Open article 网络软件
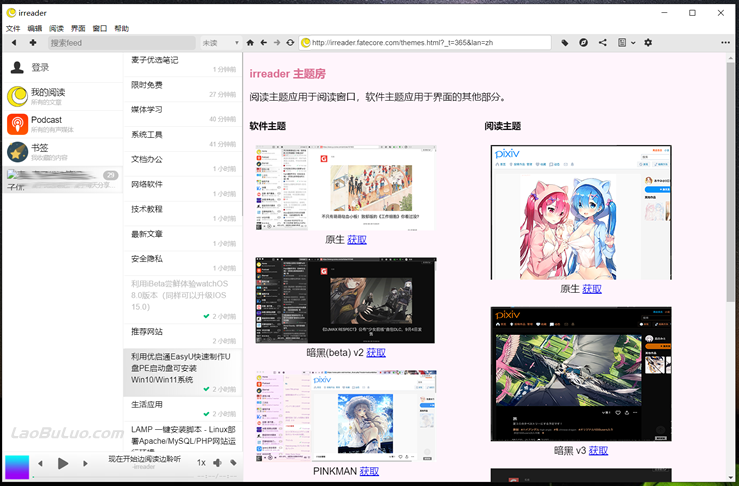Image resolution: width=739 pixels, height=486 pixels. coord(183,189)
